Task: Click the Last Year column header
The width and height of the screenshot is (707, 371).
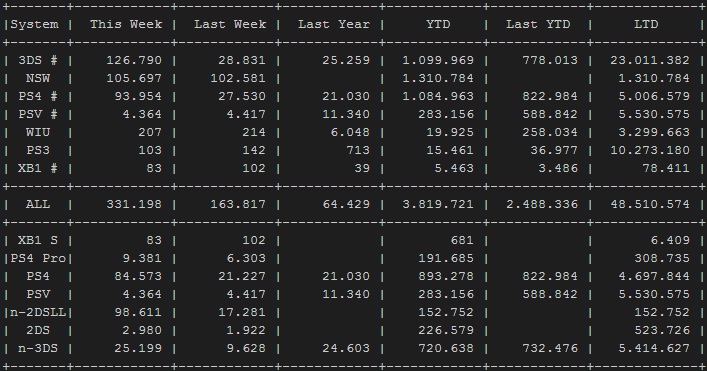Action: pos(334,24)
